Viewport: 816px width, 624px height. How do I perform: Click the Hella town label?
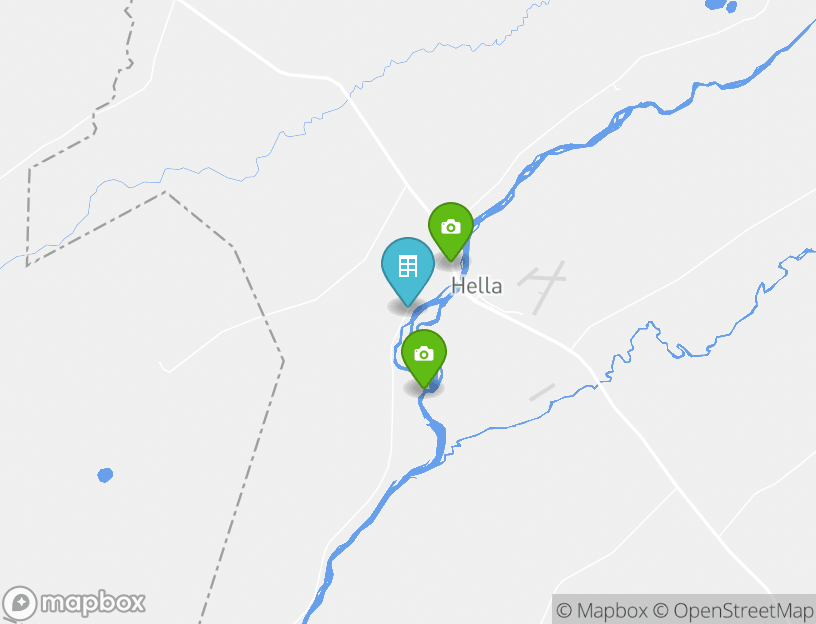tap(477, 286)
